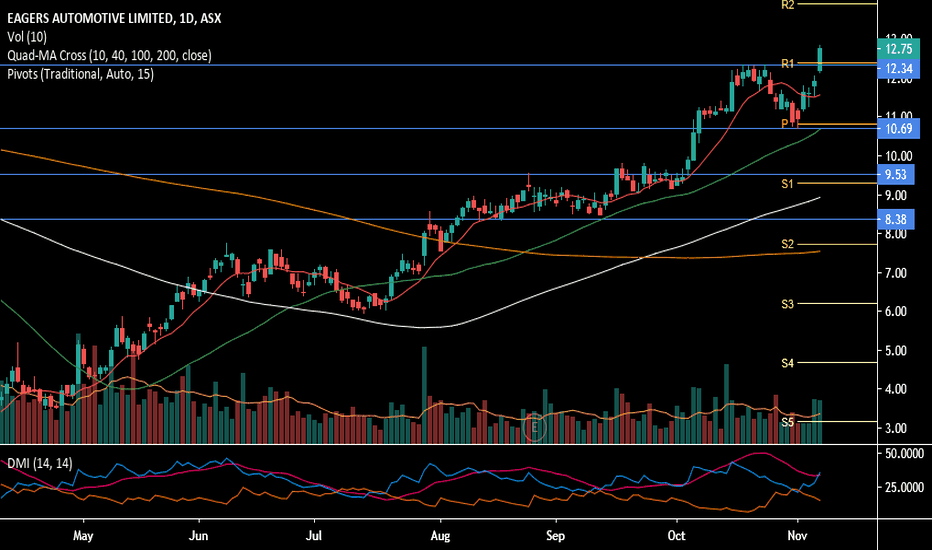Click the Jun label on time axis
The width and height of the screenshot is (932, 550).
(x=199, y=536)
